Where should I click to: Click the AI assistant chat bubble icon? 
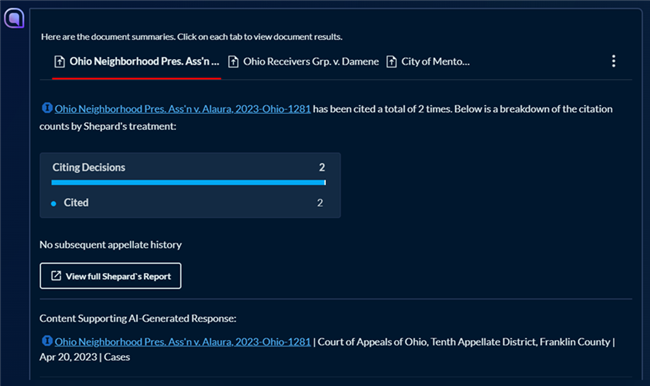14,18
